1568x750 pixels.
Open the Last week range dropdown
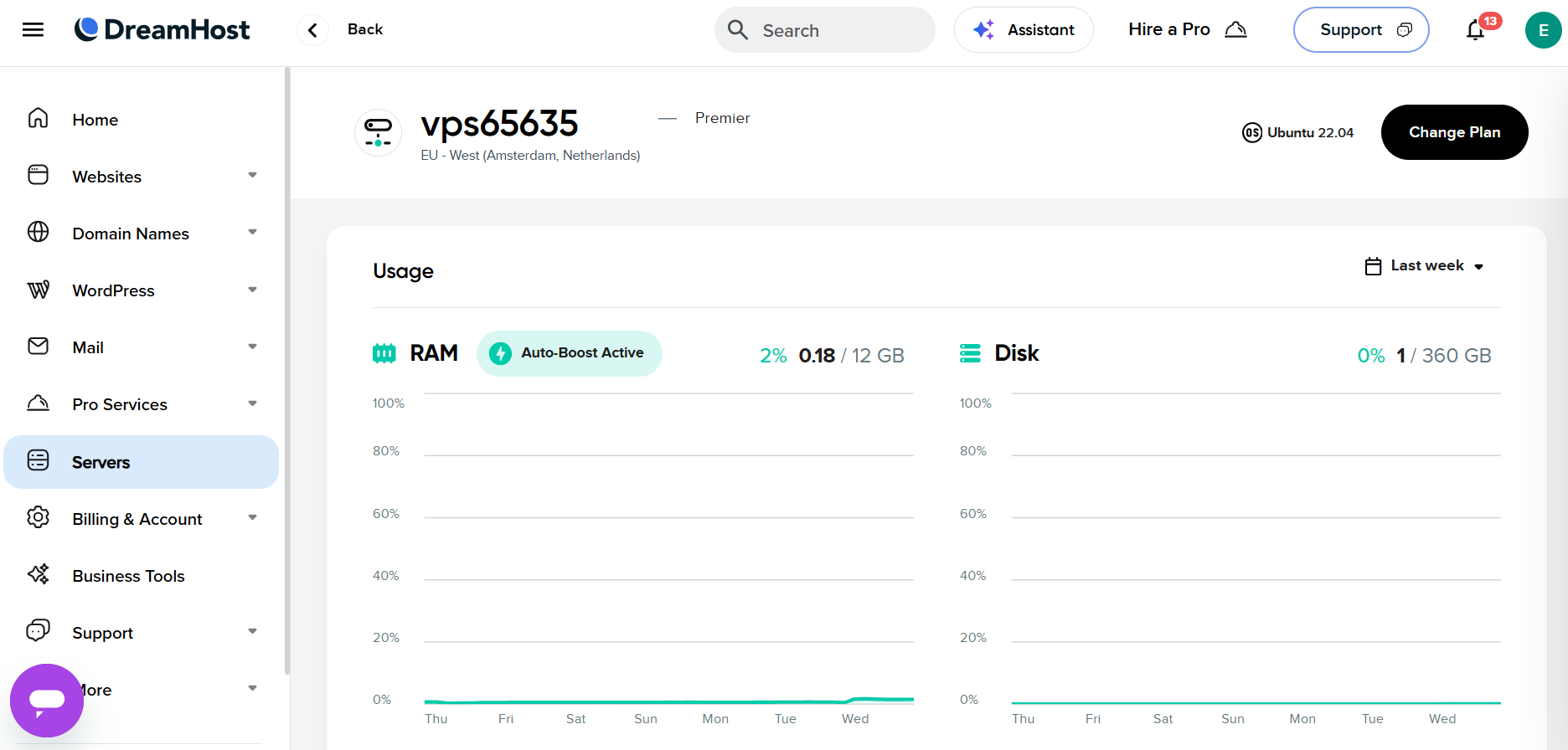coord(1424,266)
